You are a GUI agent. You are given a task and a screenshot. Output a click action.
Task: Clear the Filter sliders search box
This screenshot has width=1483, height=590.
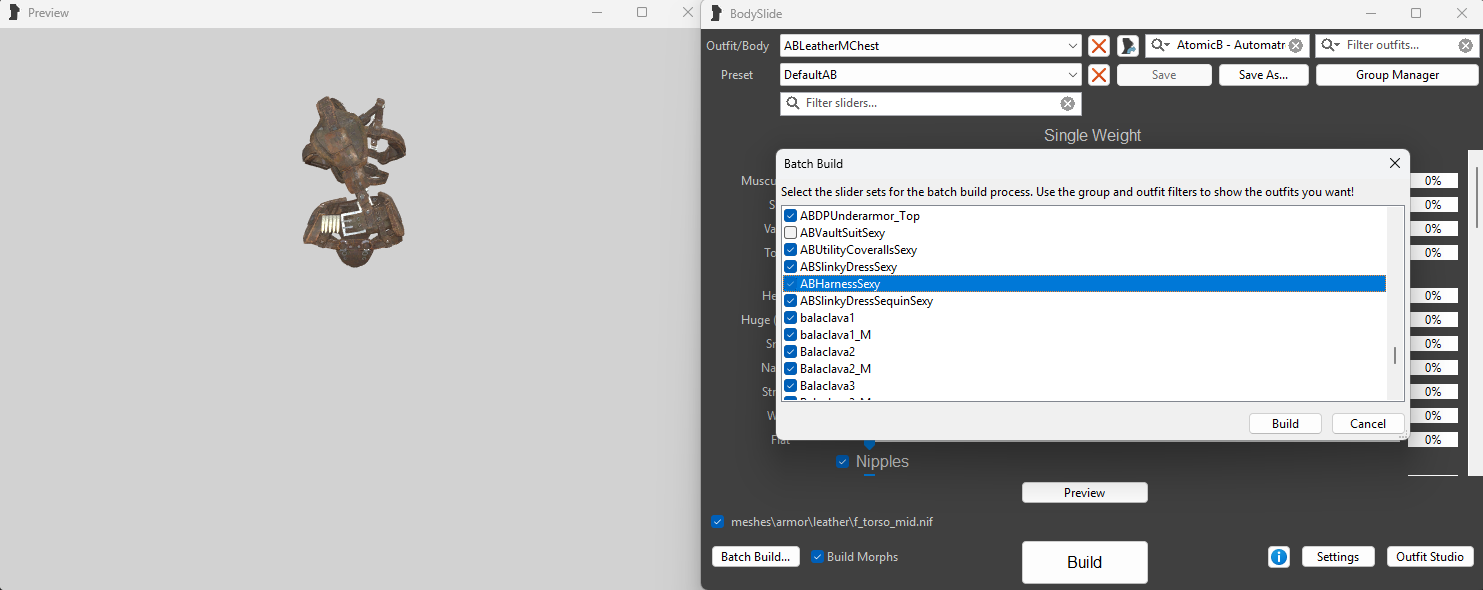click(x=1067, y=104)
